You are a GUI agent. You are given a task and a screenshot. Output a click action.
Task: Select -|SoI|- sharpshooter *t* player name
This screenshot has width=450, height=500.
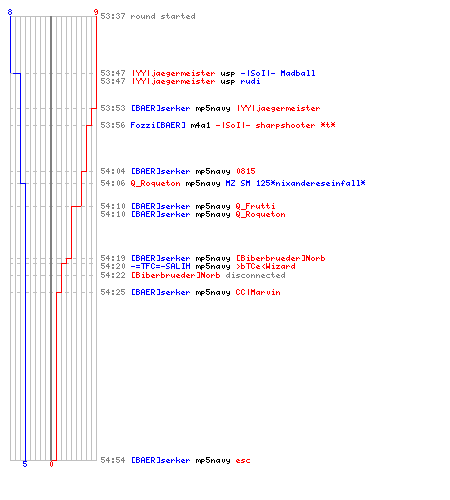275,125
